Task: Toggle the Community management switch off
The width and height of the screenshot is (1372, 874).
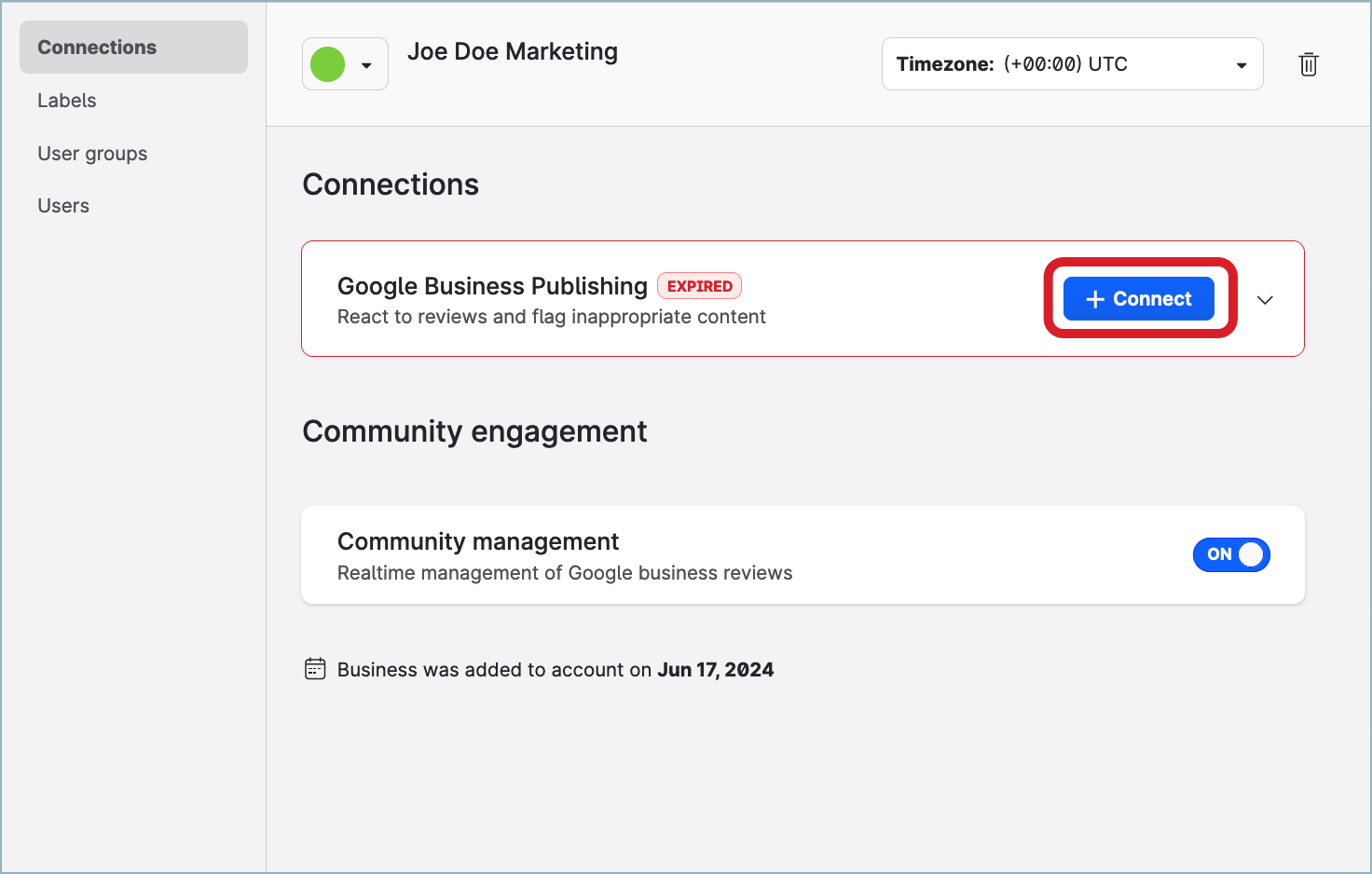Action: coord(1230,554)
